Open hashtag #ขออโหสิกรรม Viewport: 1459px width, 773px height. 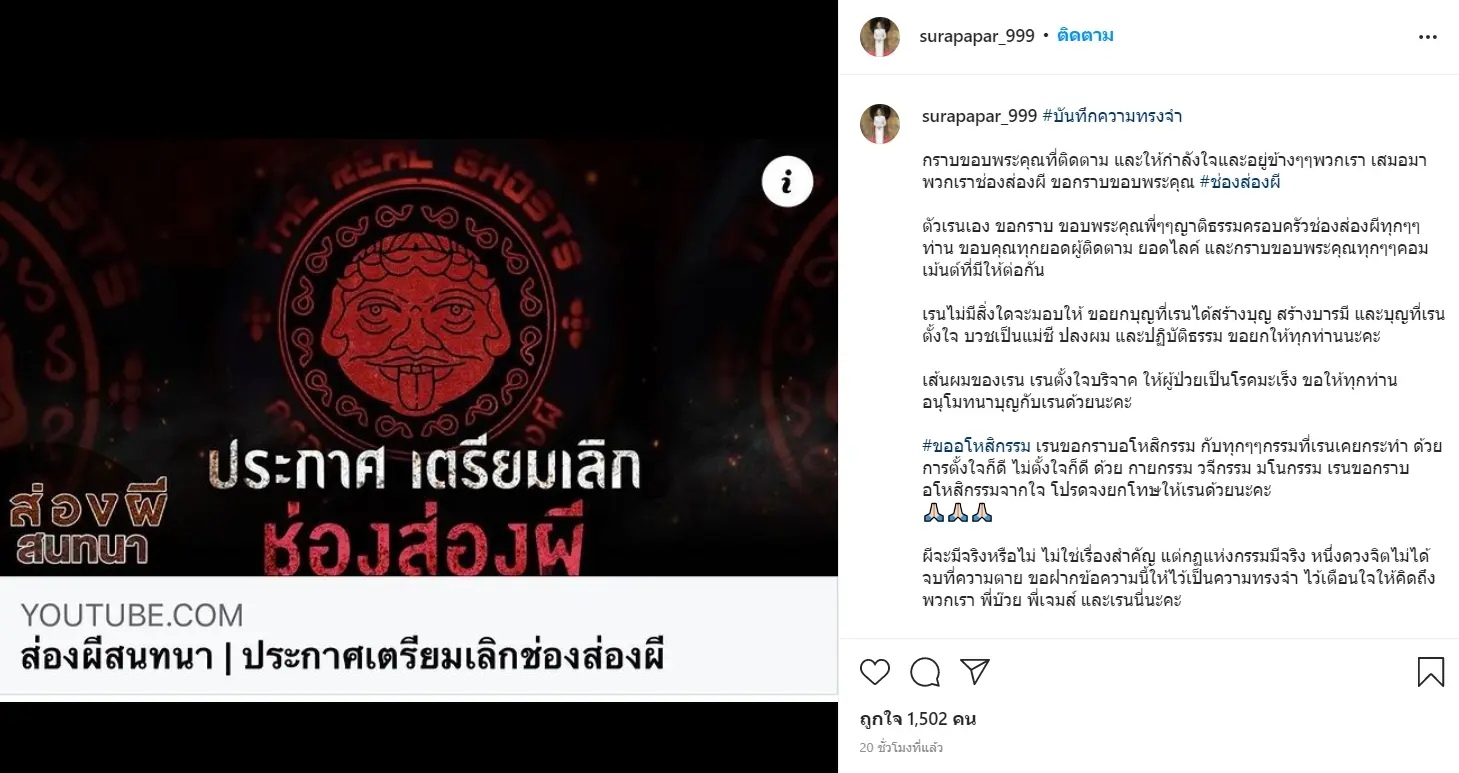click(976, 446)
